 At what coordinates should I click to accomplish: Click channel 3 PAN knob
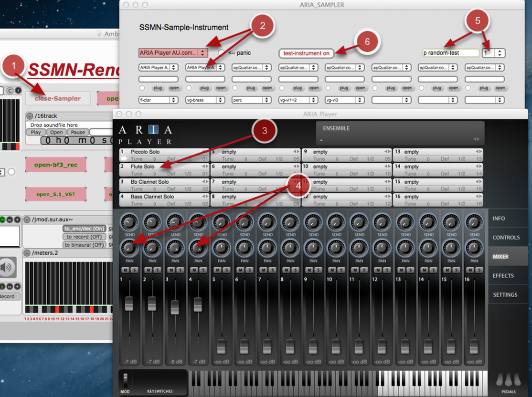pyautogui.click(x=175, y=248)
